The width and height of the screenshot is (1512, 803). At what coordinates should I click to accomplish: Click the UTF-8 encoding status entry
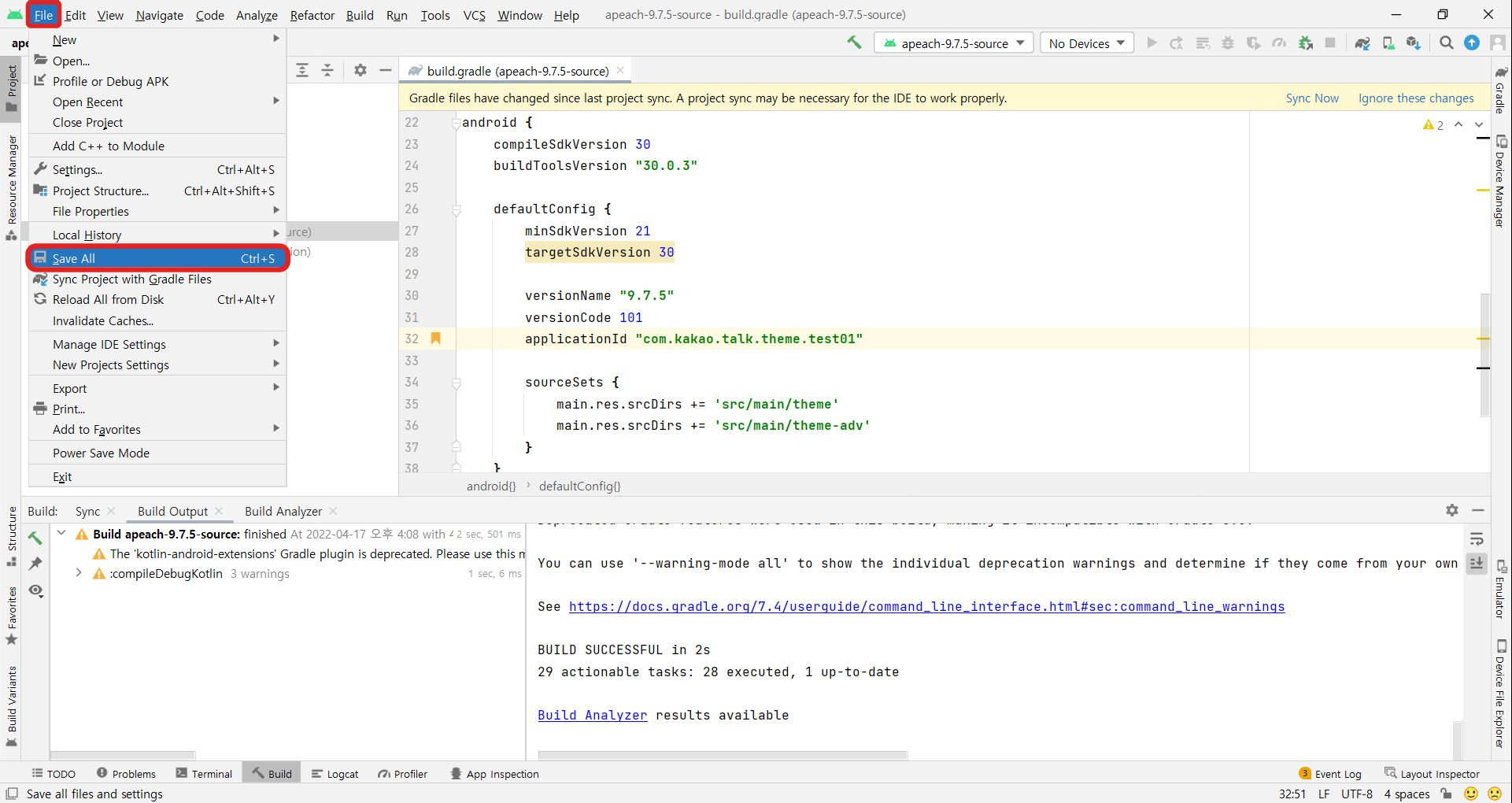pyautogui.click(x=1357, y=794)
